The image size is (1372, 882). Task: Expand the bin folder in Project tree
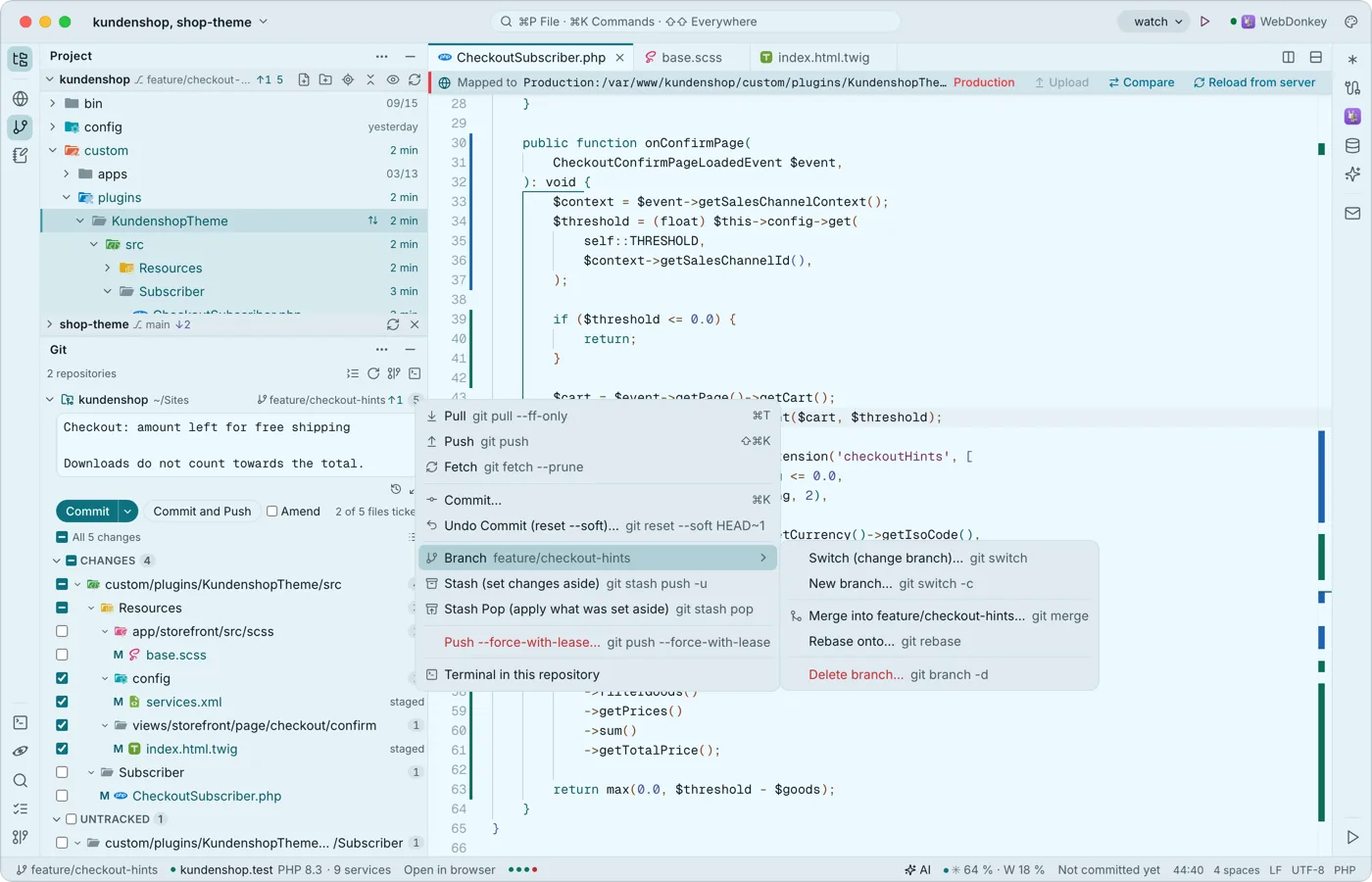[53, 103]
